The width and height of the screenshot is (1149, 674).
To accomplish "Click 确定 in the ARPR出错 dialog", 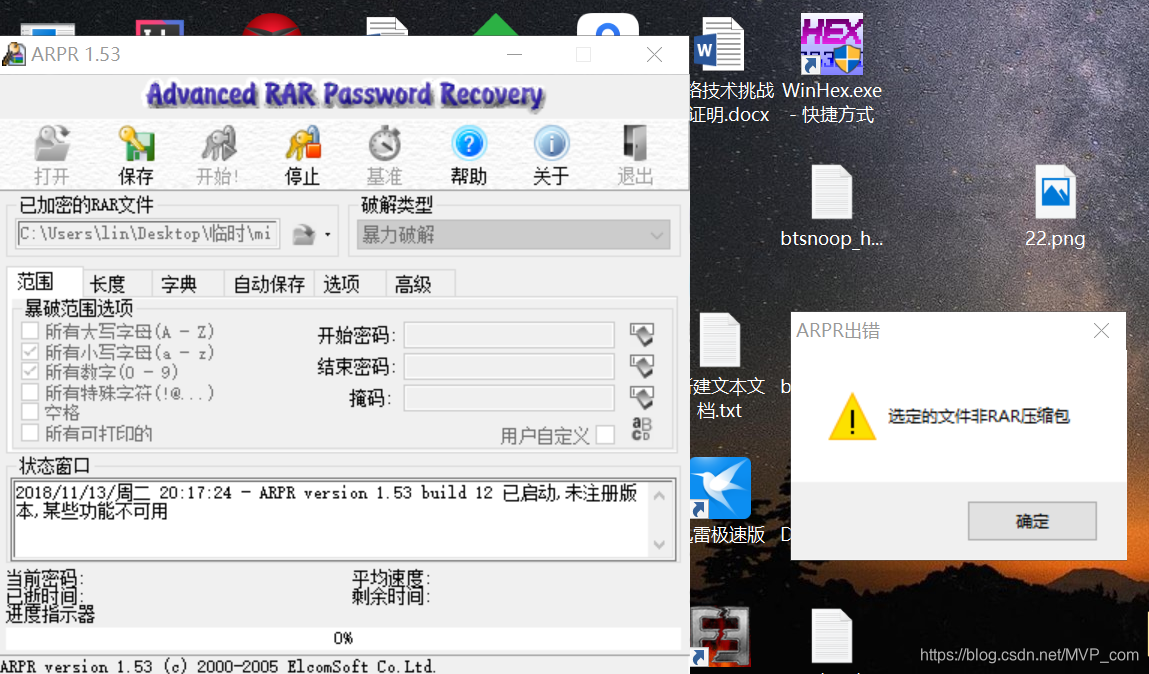I will pyautogui.click(x=1032, y=521).
